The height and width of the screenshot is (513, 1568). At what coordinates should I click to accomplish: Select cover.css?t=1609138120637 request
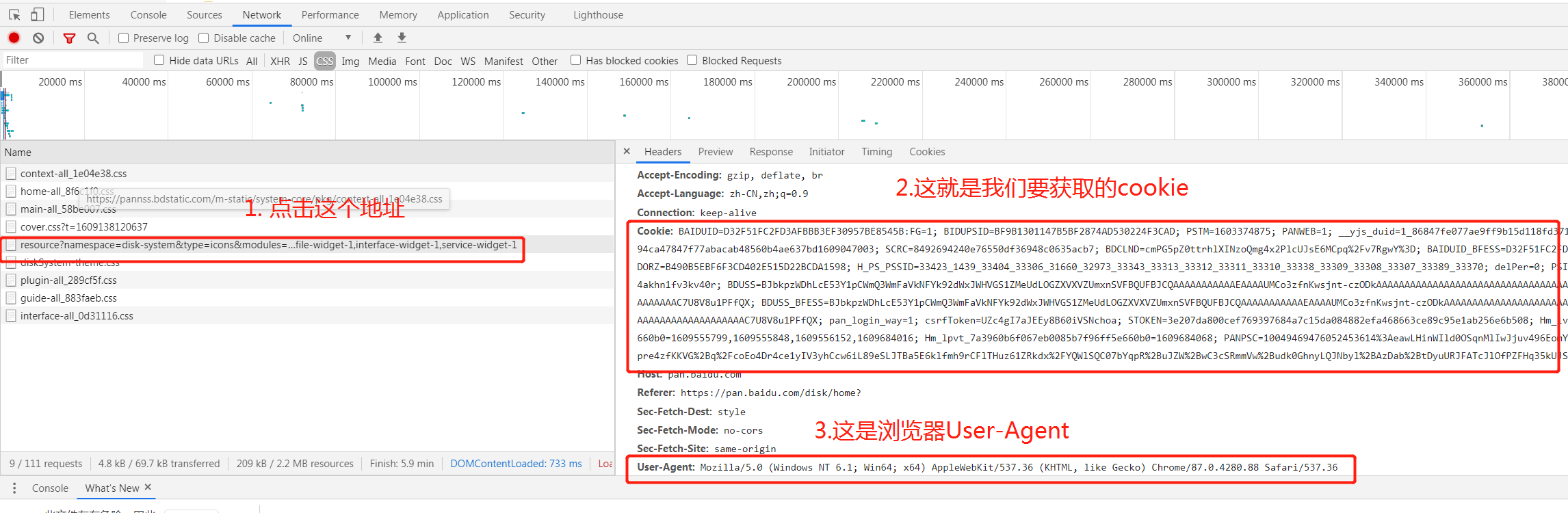pos(307,226)
